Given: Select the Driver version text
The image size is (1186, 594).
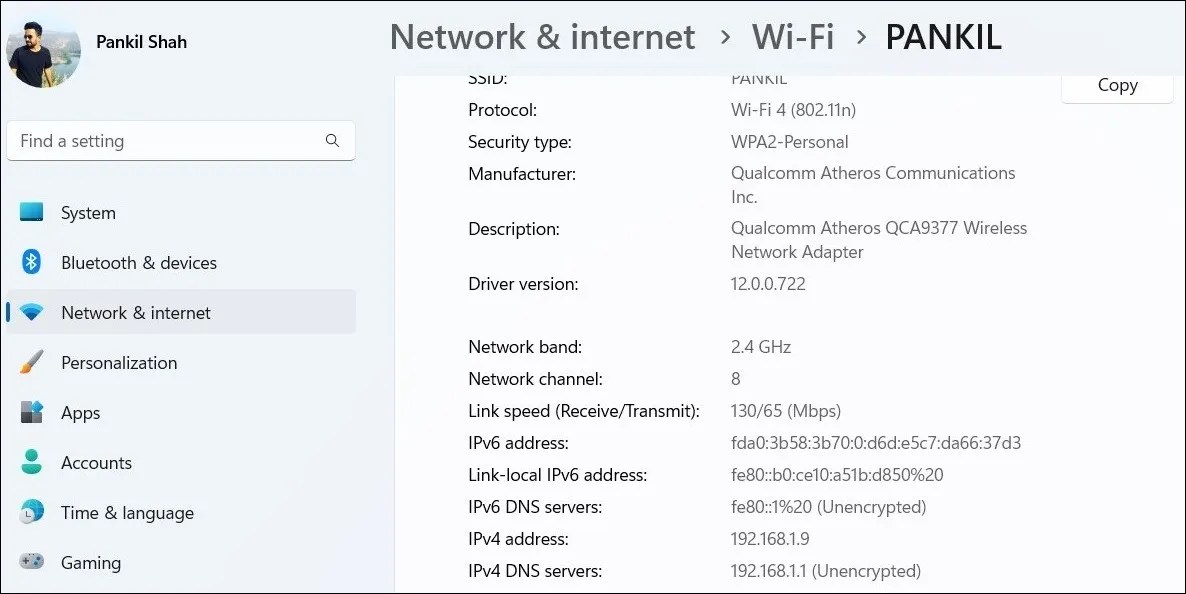Looking at the screenshot, I should tap(523, 284).
